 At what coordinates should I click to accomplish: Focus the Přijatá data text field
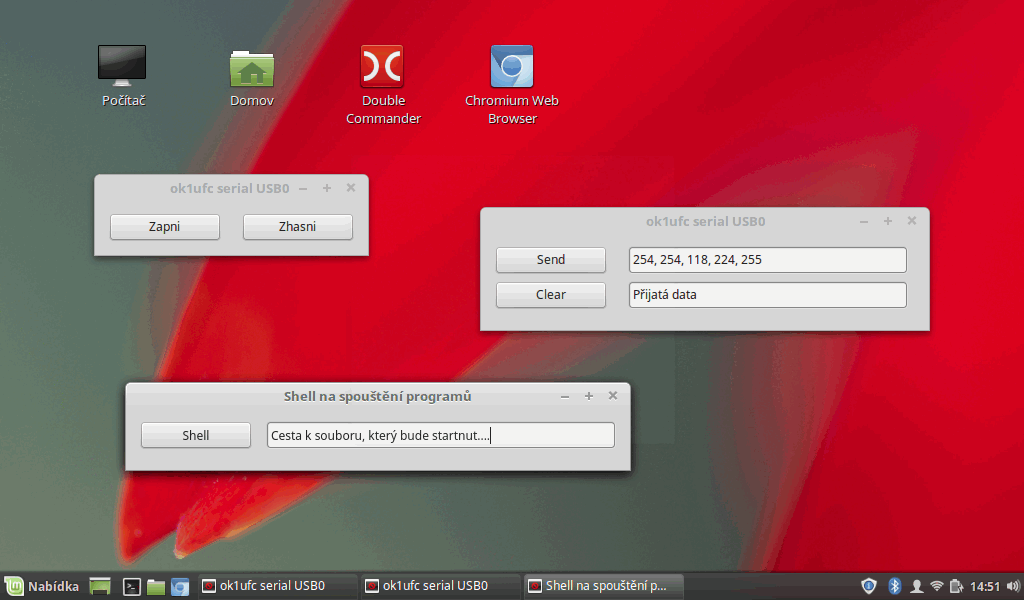pyautogui.click(x=767, y=295)
